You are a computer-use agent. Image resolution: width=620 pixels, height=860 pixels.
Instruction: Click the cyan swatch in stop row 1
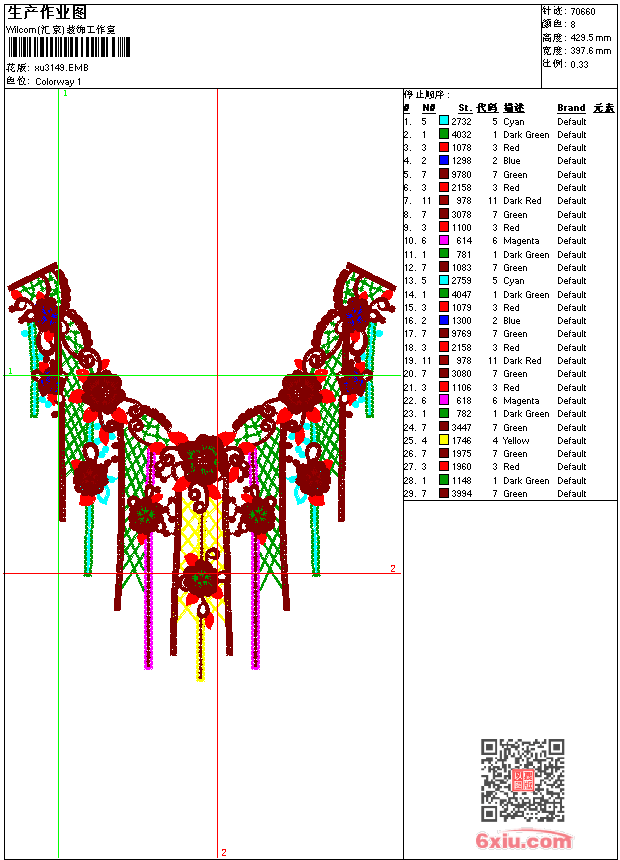pos(444,121)
